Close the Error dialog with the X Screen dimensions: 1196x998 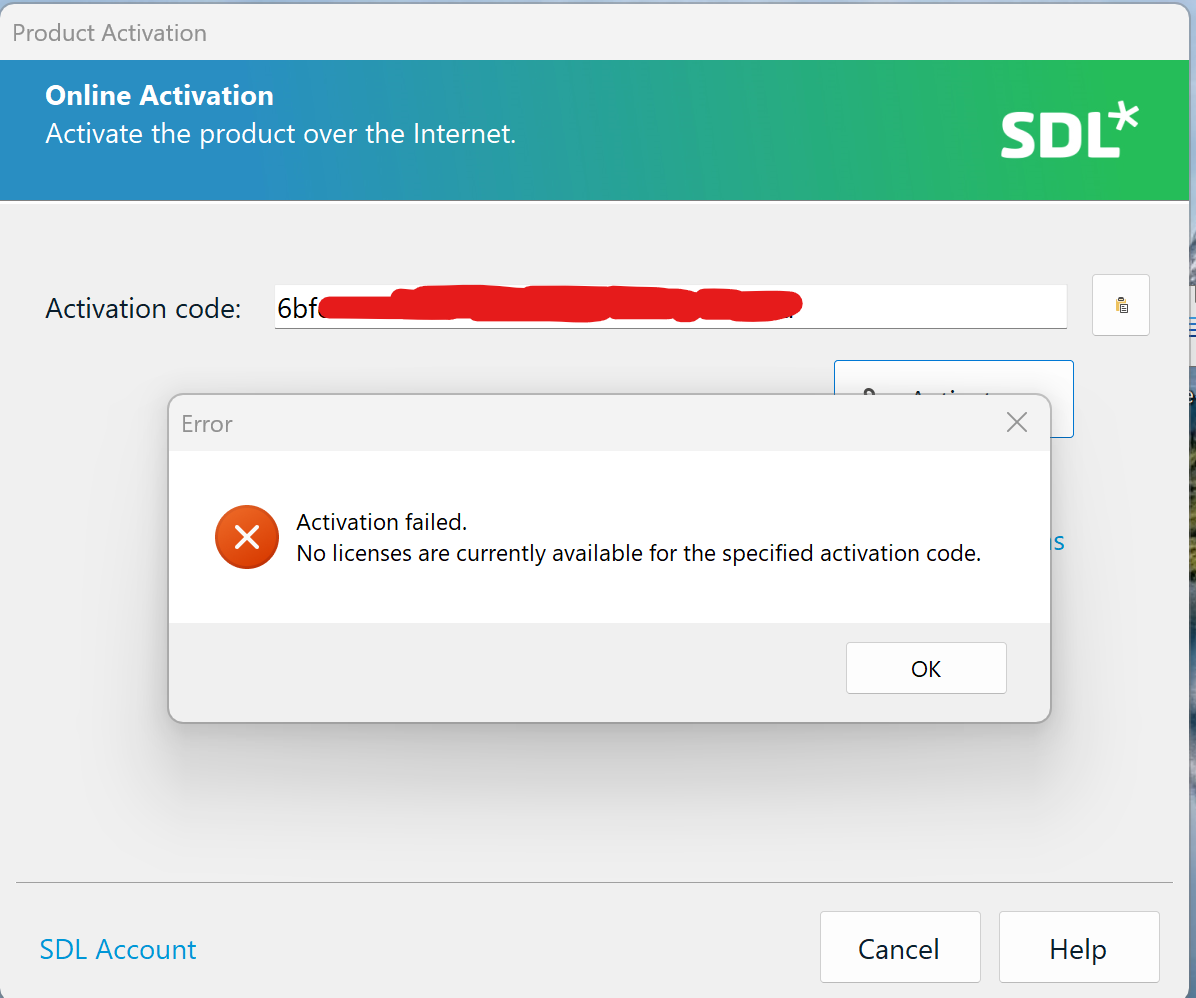(1016, 422)
